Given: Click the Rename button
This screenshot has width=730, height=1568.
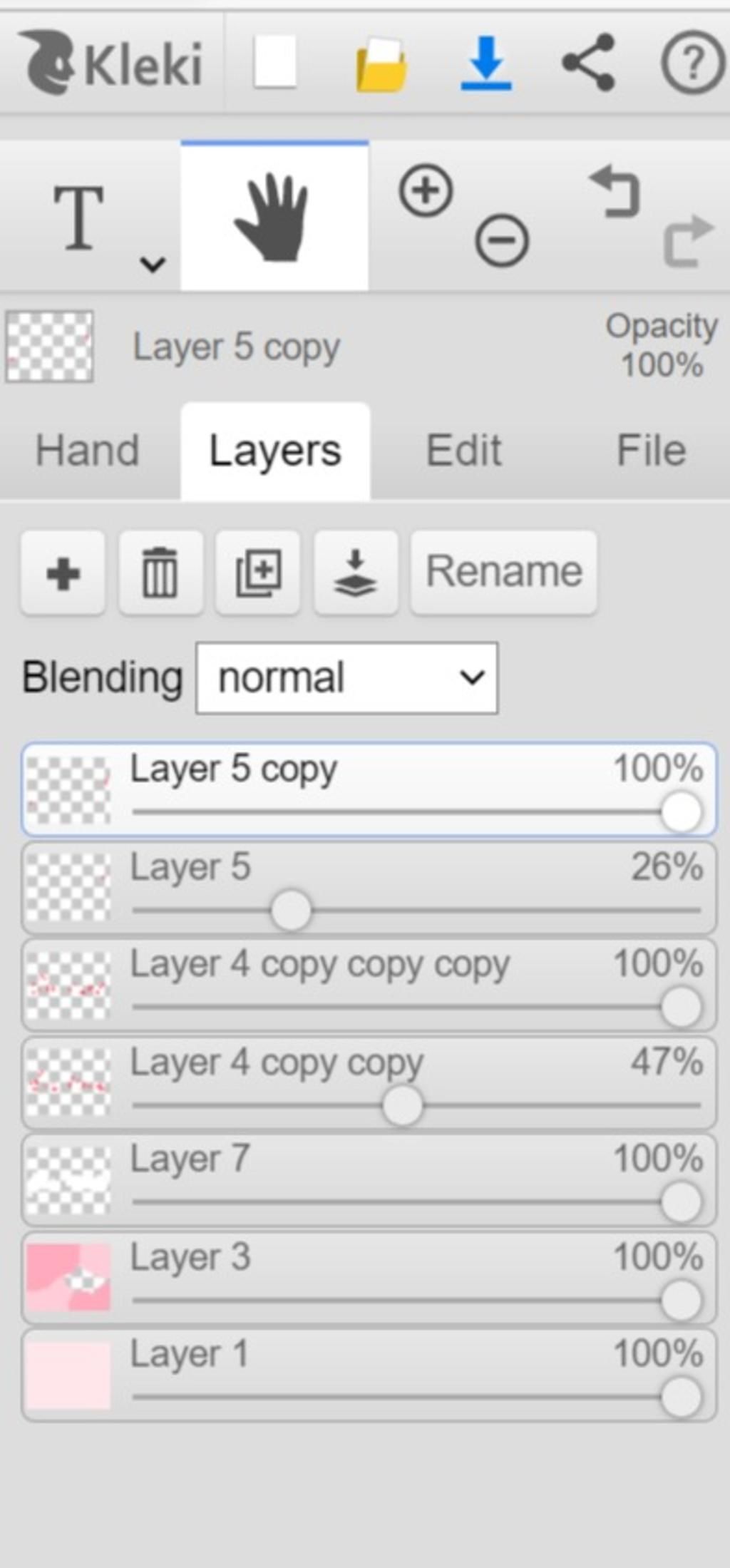Looking at the screenshot, I should pos(504,573).
